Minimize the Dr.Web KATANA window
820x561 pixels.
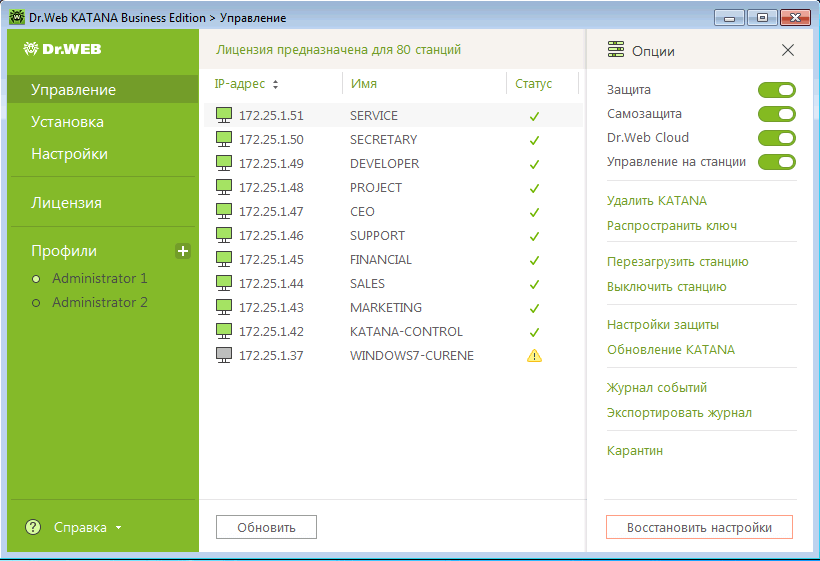(729, 18)
